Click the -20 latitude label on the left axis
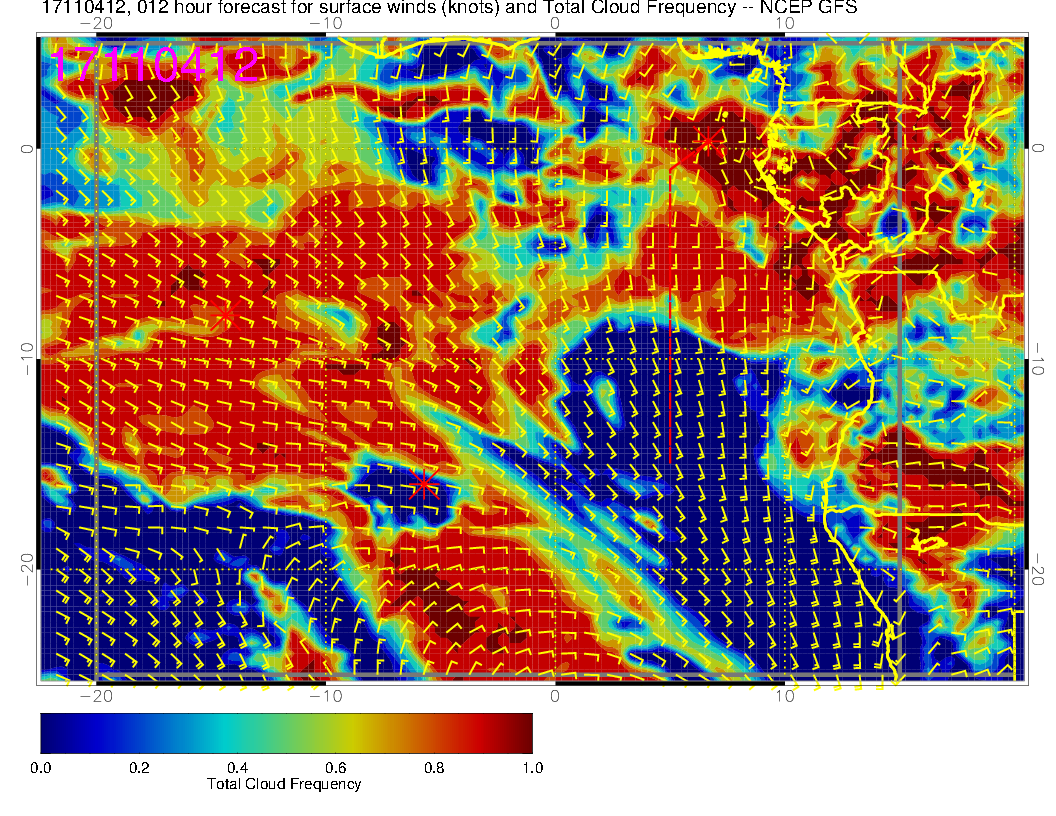Screen dimensions: 1056x816 (x=27, y=570)
